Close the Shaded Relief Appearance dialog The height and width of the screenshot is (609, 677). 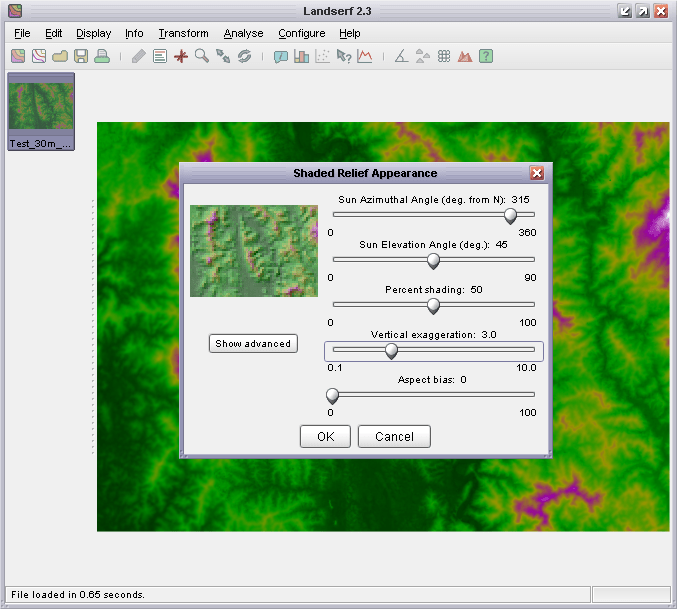point(537,173)
